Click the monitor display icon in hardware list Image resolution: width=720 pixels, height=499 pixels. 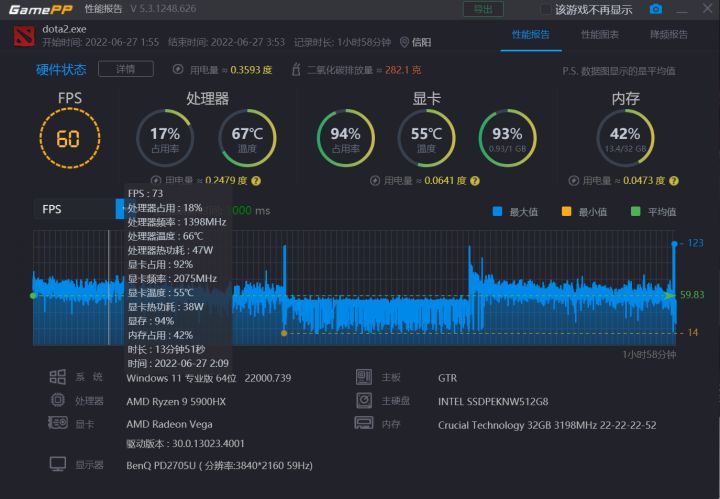click(58, 464)
